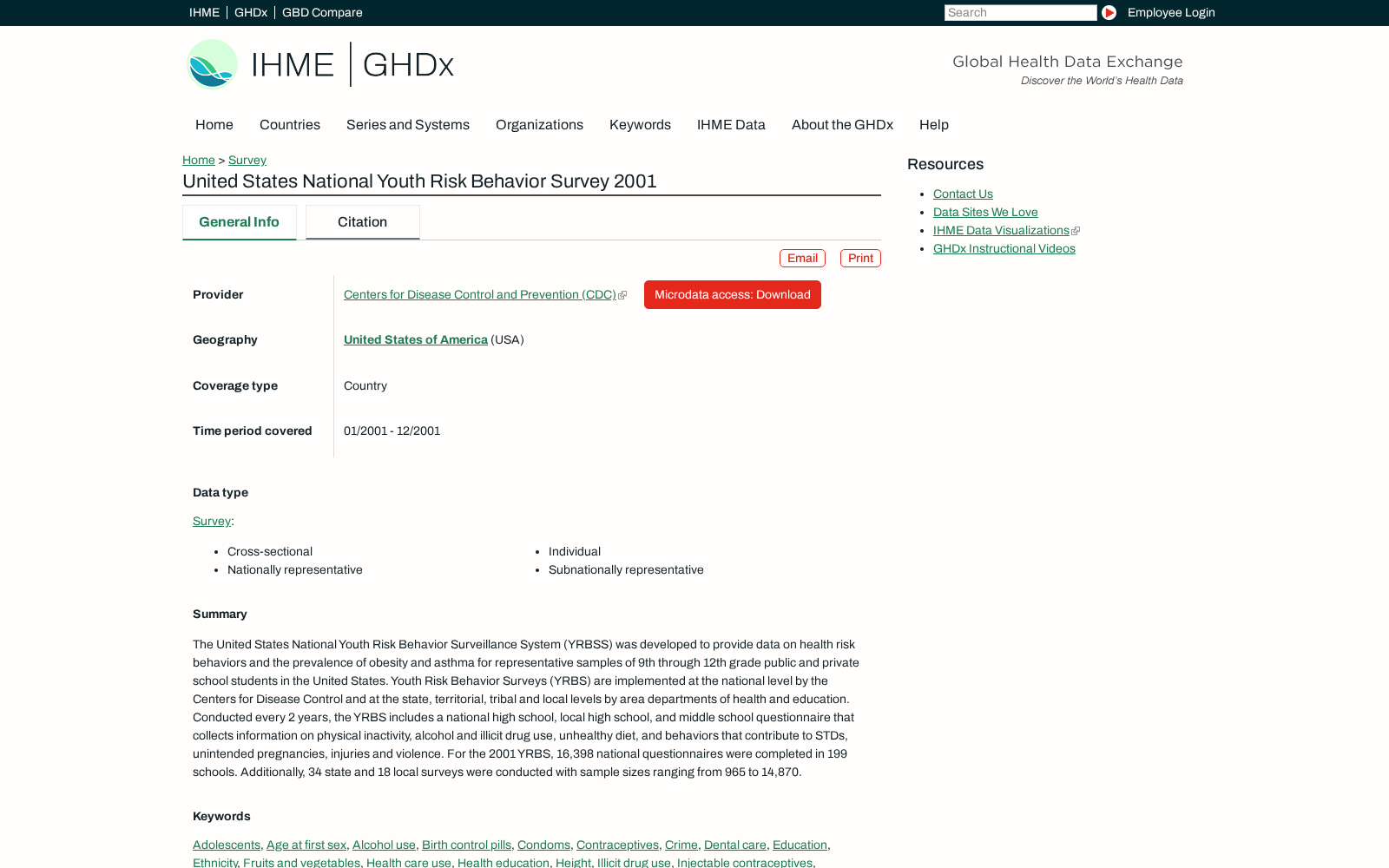Viewport: 1389px width, 868px height.
Task: Click the Subnationally representative list item
Action: [x=626, y=570]
